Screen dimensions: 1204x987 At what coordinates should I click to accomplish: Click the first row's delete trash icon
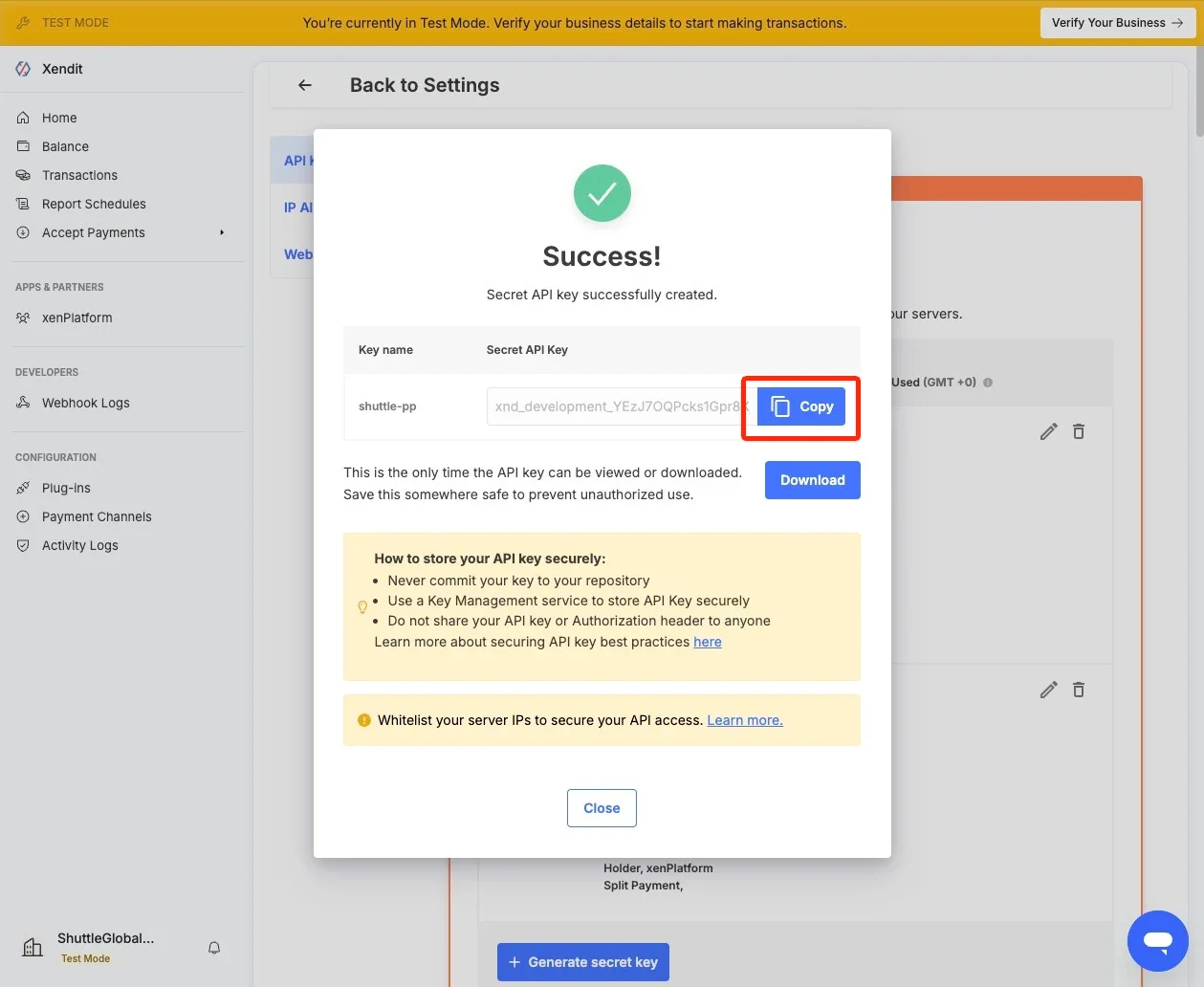pos(1079,432)
